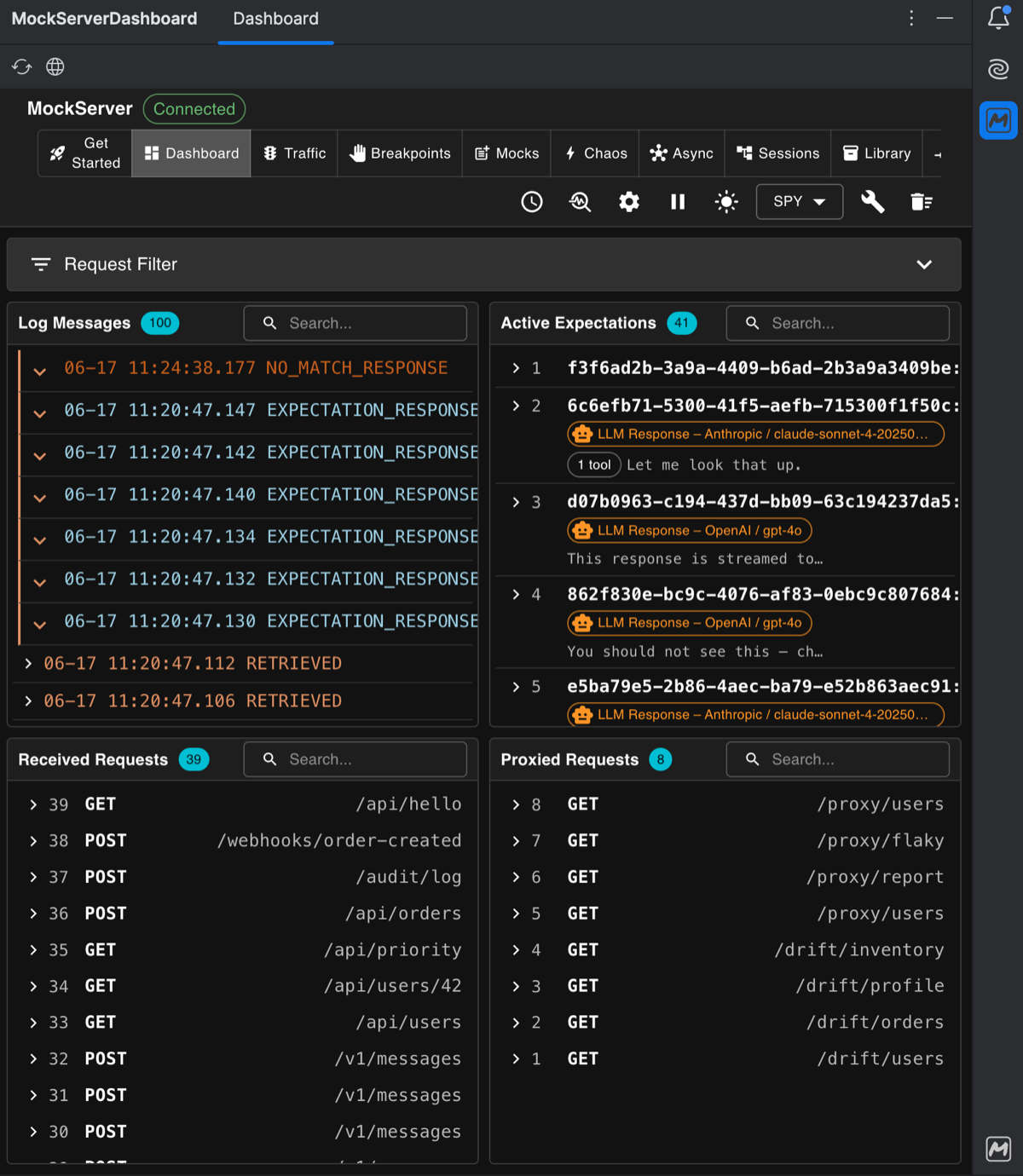Click the Received Requests count badge 39
The height and width of the screenshot is (1176, 1023).
(194, 759)
